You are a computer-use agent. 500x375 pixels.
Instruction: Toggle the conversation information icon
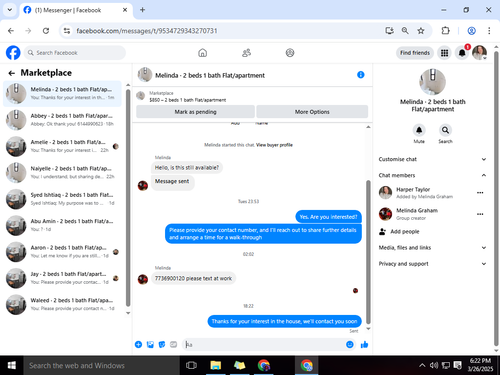[361, 75]
